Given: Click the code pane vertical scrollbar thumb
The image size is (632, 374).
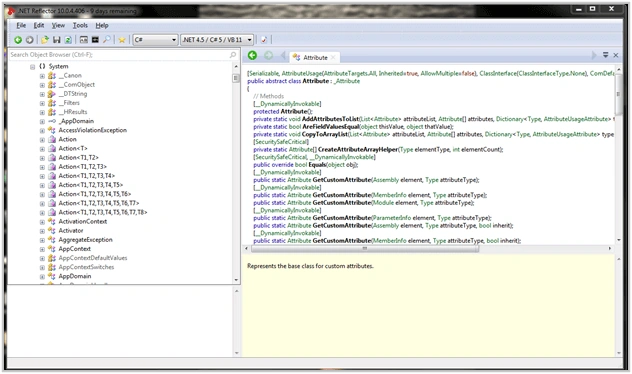Looking at the screenshot, I should pyautogui.click(x=618, y=94).
